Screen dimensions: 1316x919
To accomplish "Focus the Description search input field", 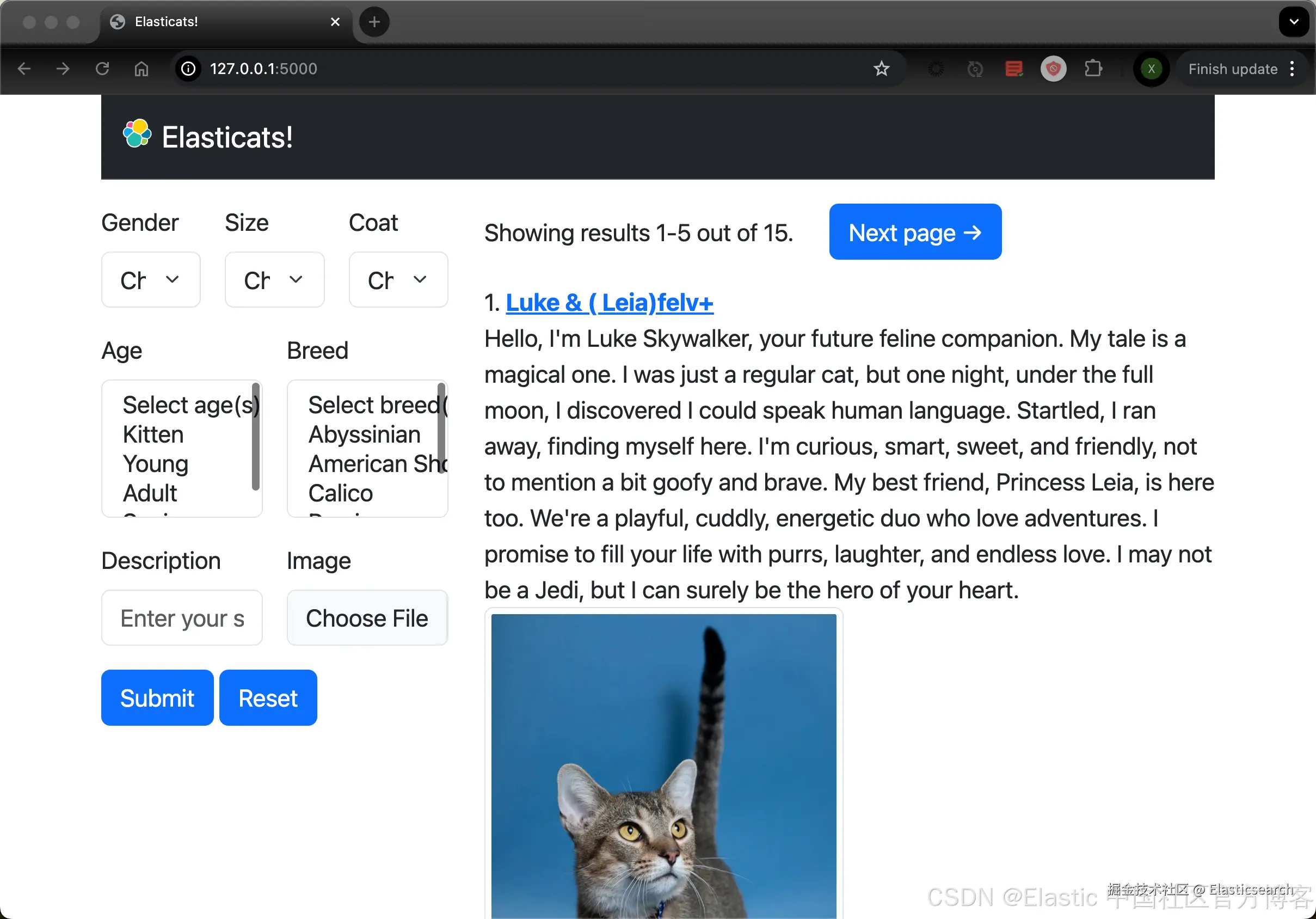I will tap(182, 618).
